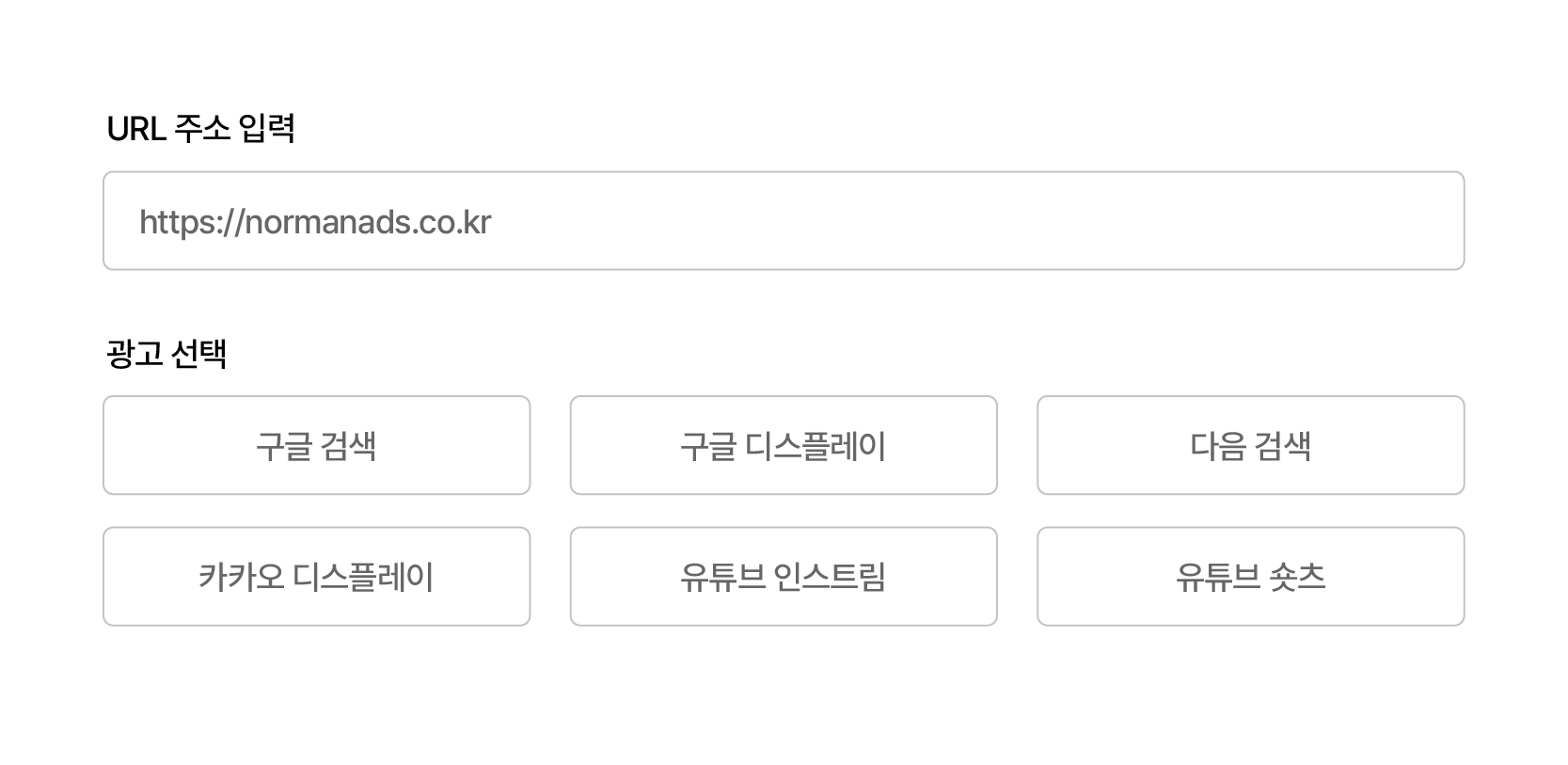Choose the 유튜브 숏츠 ad button

click(1250, 576)
